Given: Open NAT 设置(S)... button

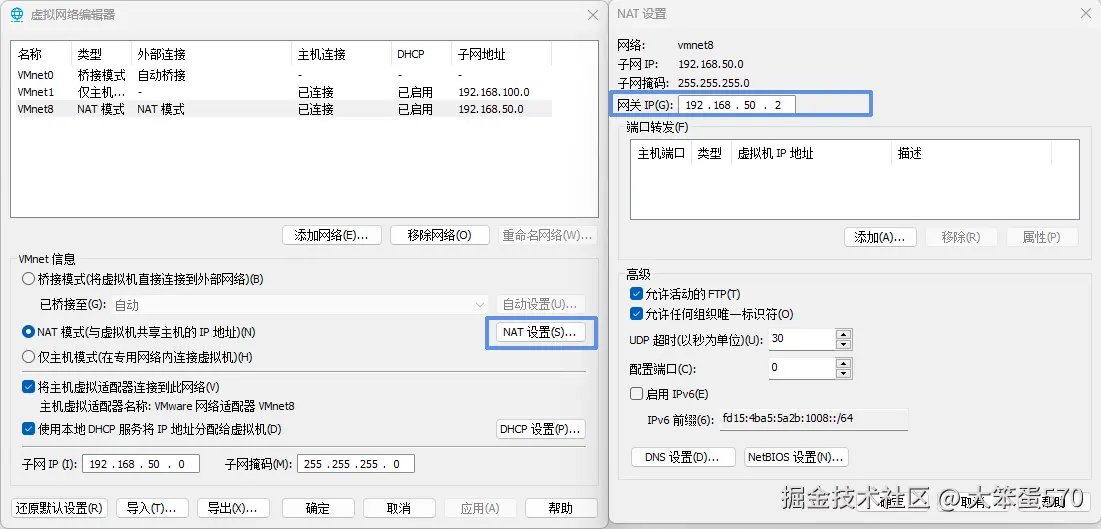Looking at the screenshot, I should point(540,332).
